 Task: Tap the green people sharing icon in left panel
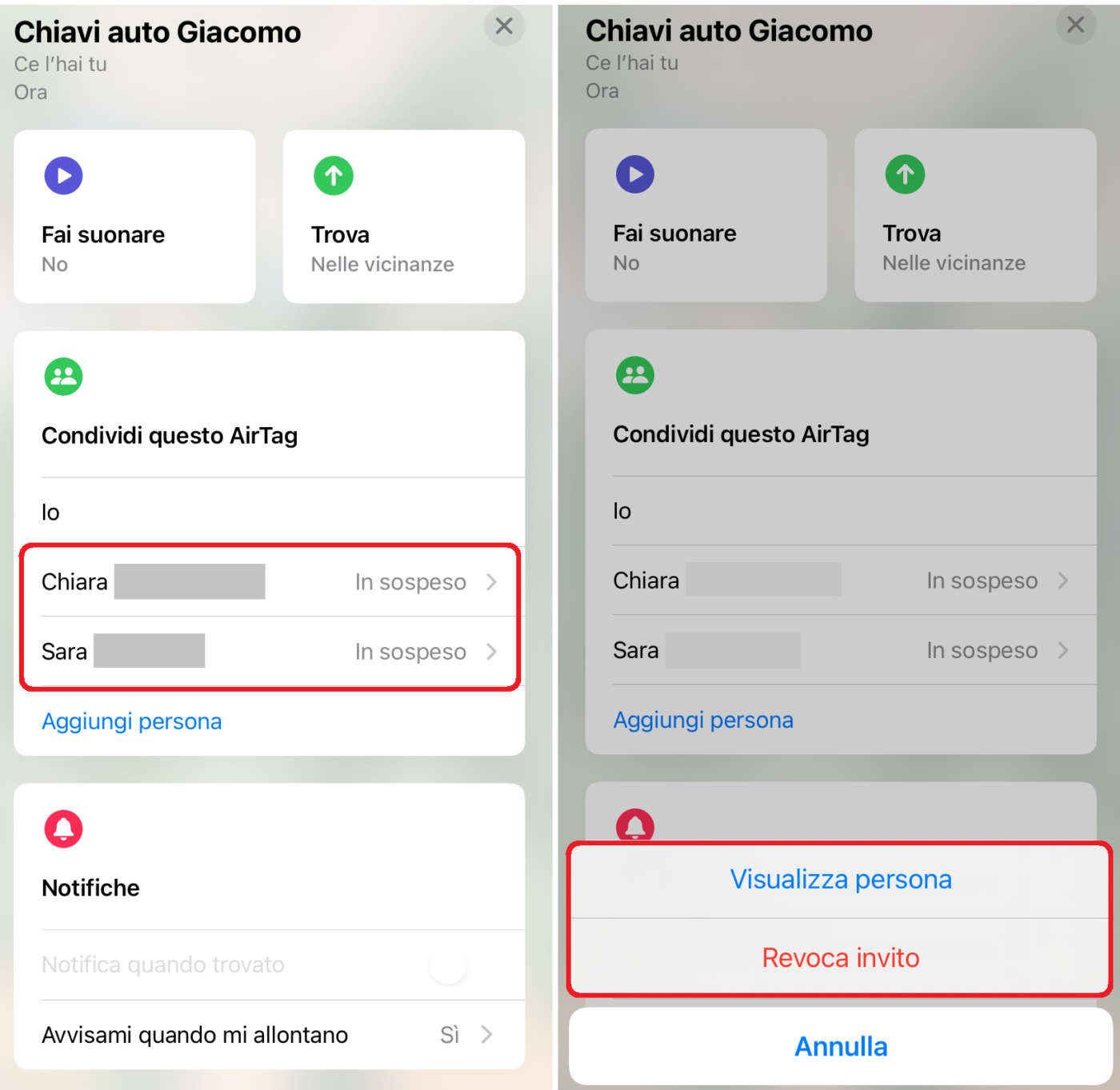(63, 376)
